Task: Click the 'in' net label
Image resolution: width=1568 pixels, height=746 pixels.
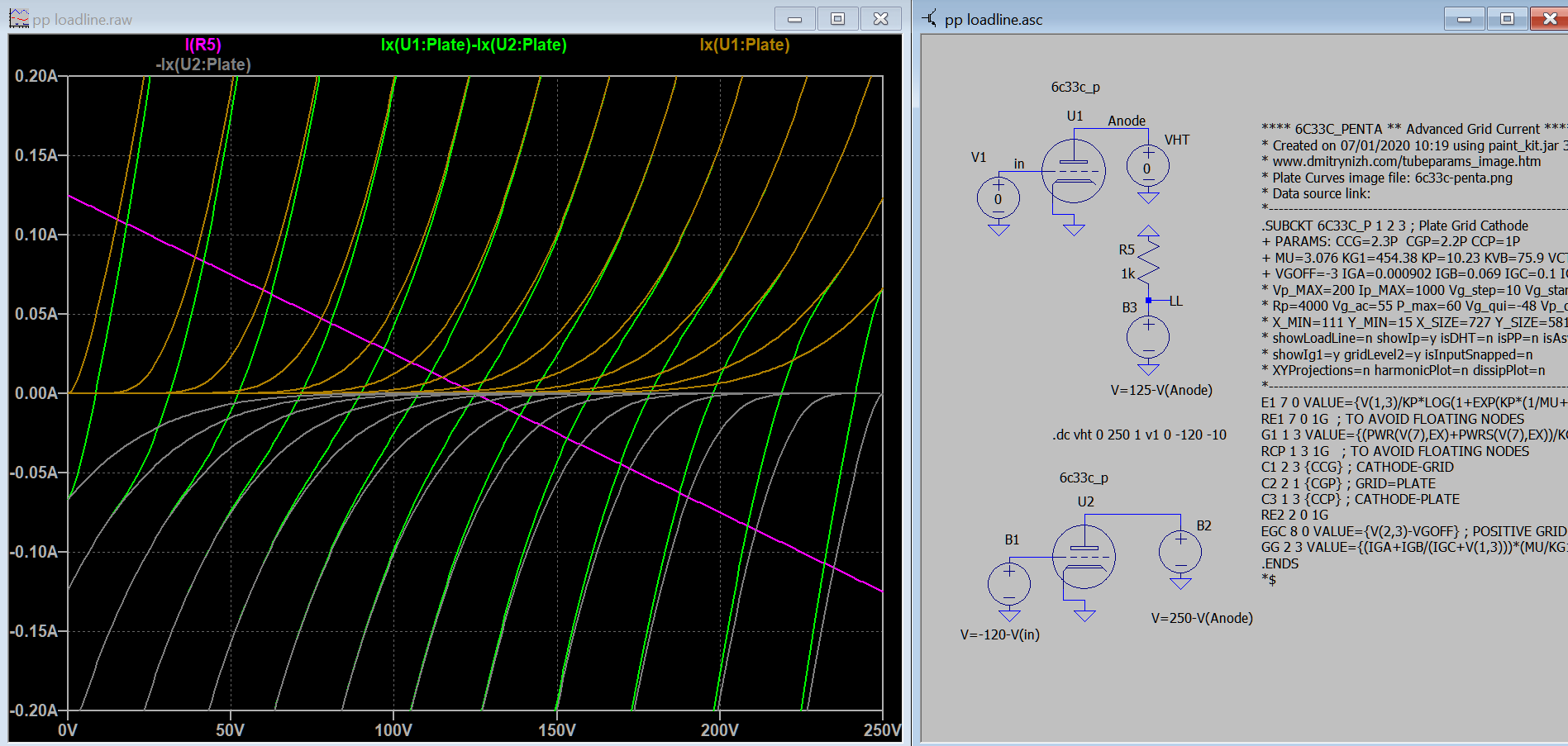Action: [x=1019, y=164]
